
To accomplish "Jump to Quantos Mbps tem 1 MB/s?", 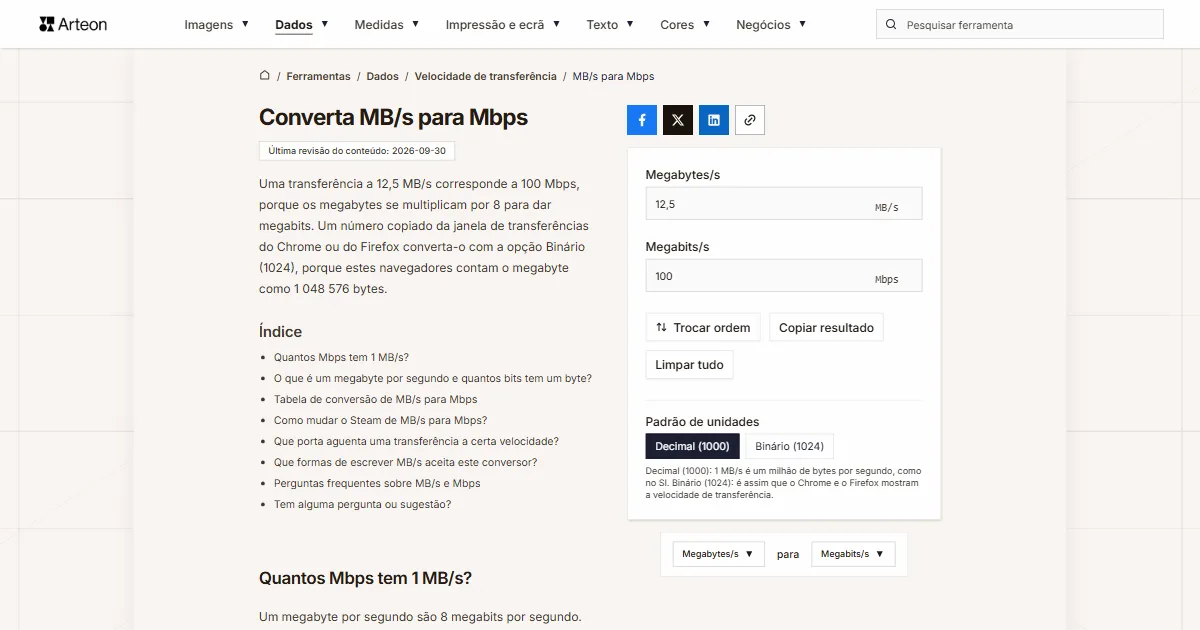I will coord(341,357).
